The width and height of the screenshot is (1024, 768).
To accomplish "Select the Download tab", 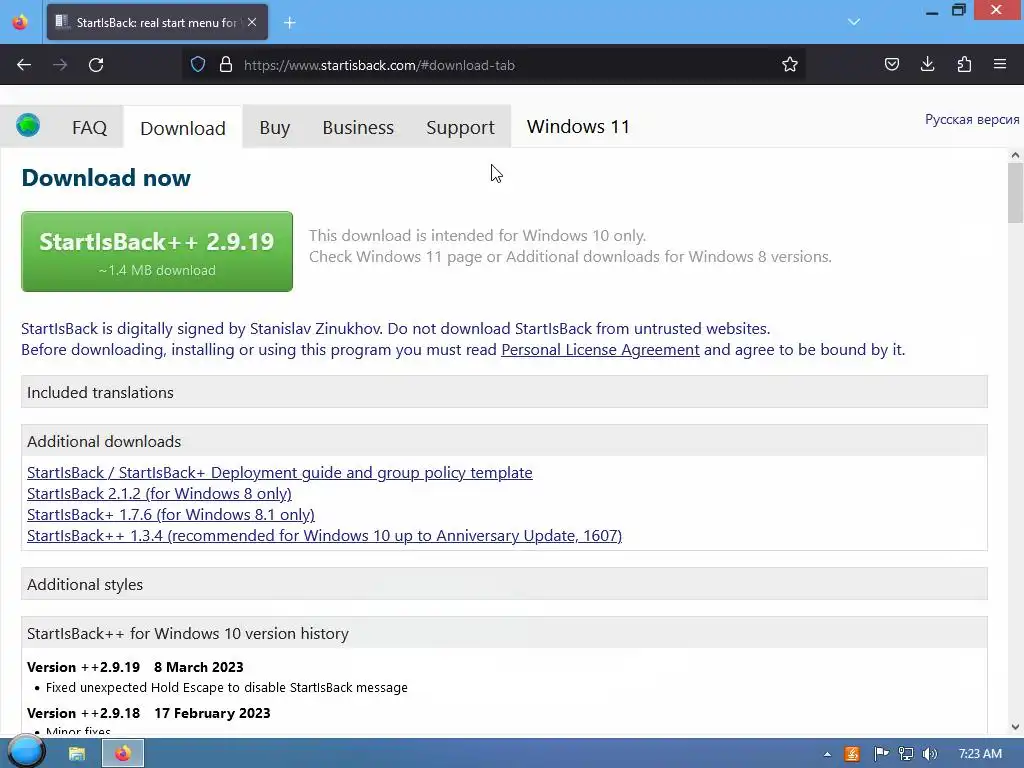I will [x=183, y=128].
